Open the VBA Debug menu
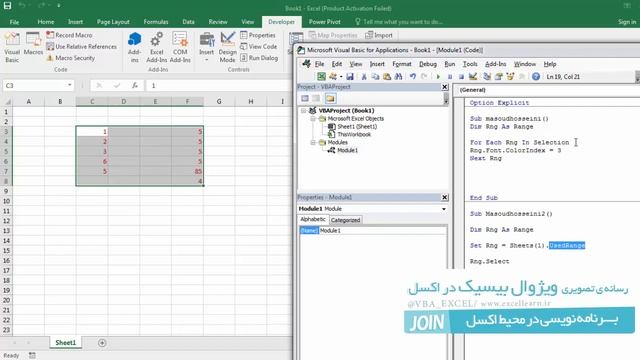The height and width of the screenshot is (360, 640). click(x=428, y=64)
